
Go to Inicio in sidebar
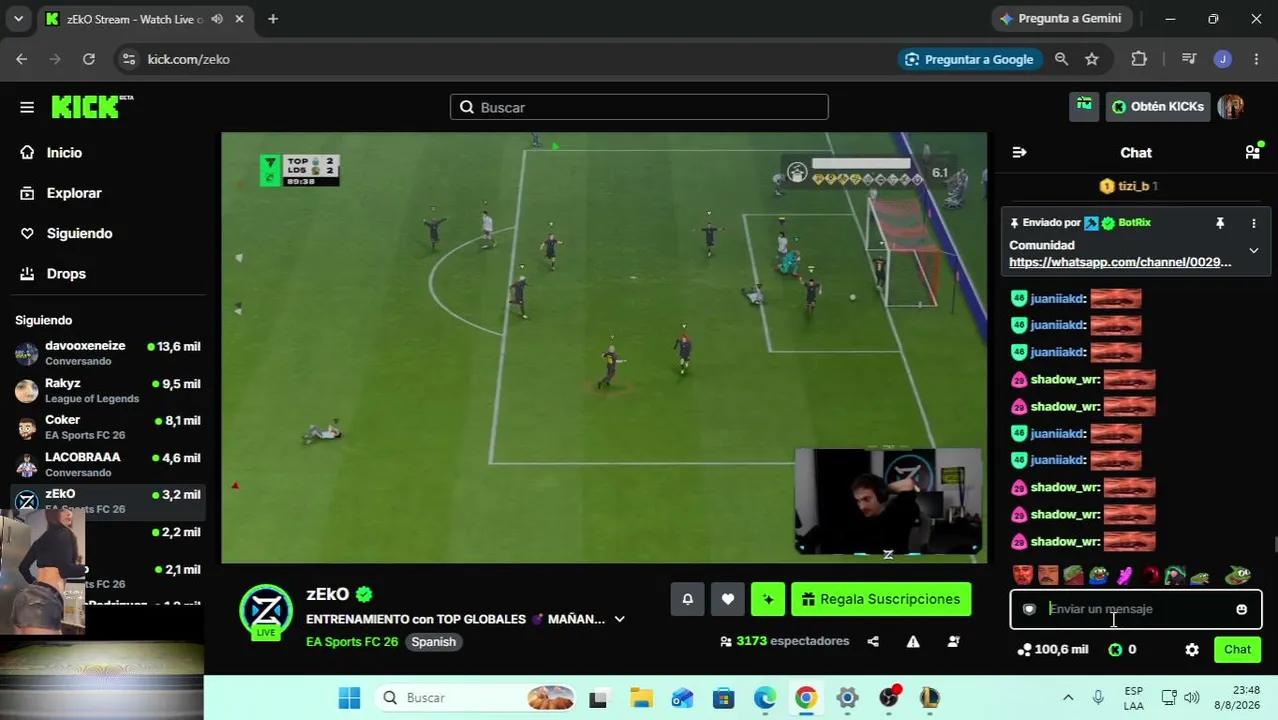click(x=64, y=153)
